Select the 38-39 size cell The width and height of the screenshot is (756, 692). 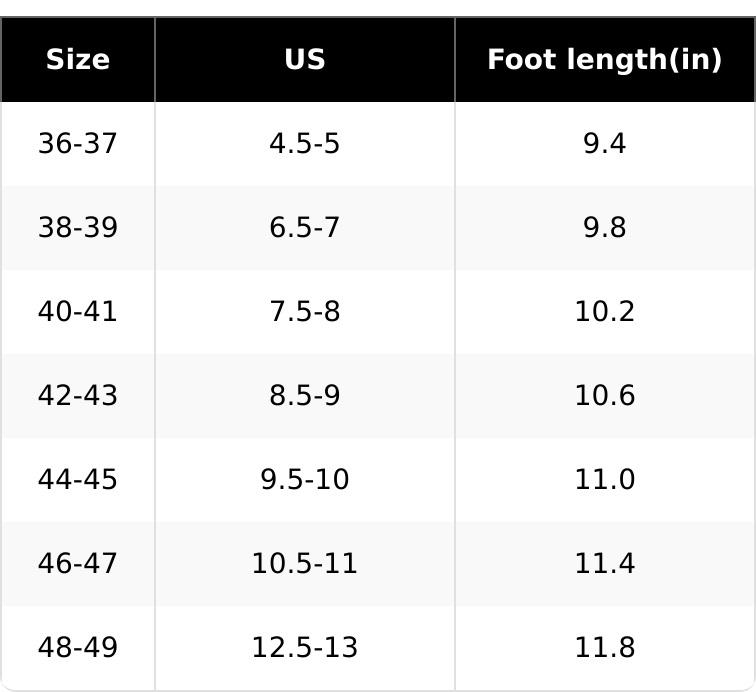point(77,228)
